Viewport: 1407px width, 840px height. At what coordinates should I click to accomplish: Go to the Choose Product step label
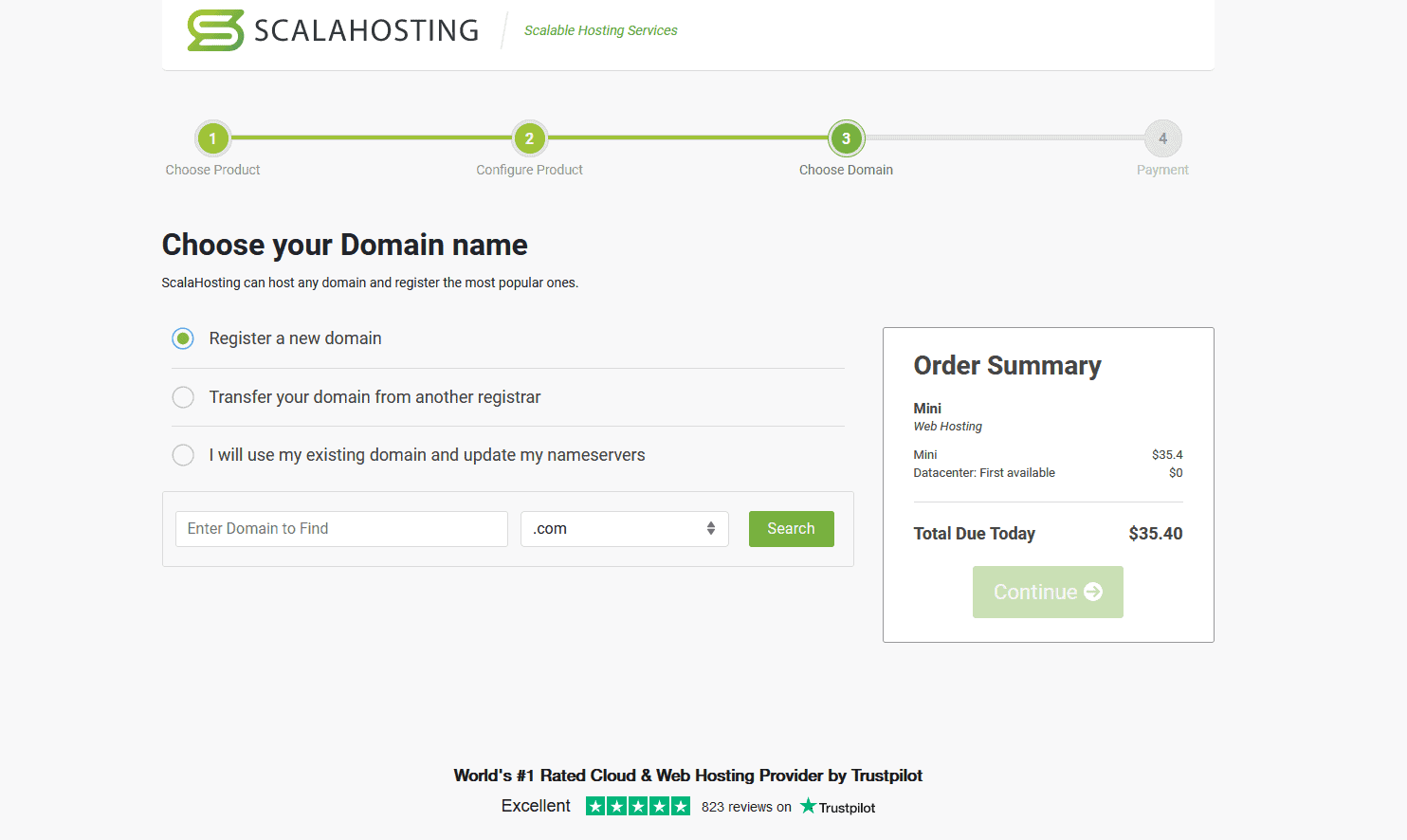[x=212, y=170]
